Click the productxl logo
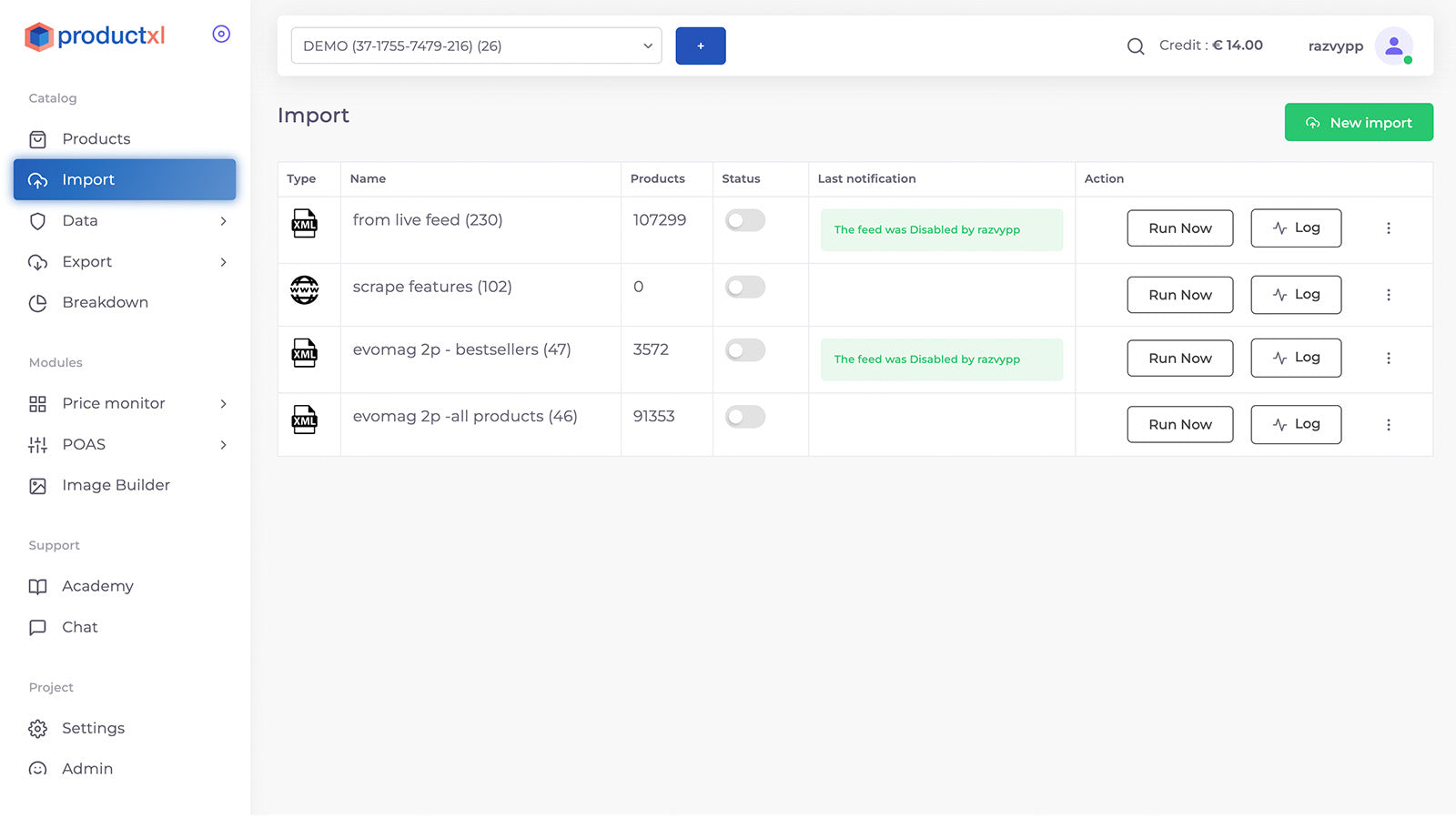This screenshot has height=819, width=1456. [x=95, y=36]
